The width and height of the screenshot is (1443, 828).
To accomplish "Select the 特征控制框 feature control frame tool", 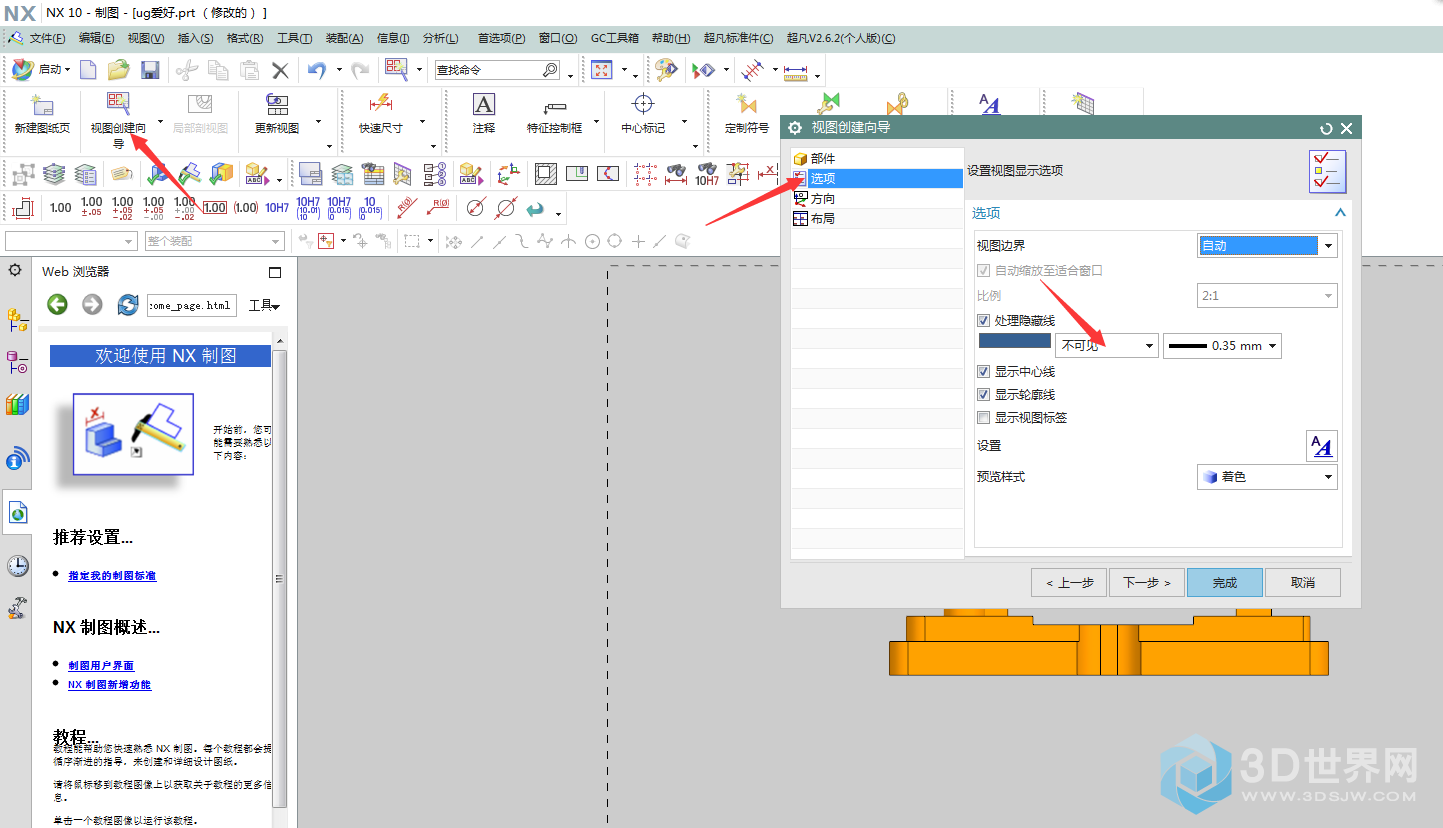I will point(554,116).
